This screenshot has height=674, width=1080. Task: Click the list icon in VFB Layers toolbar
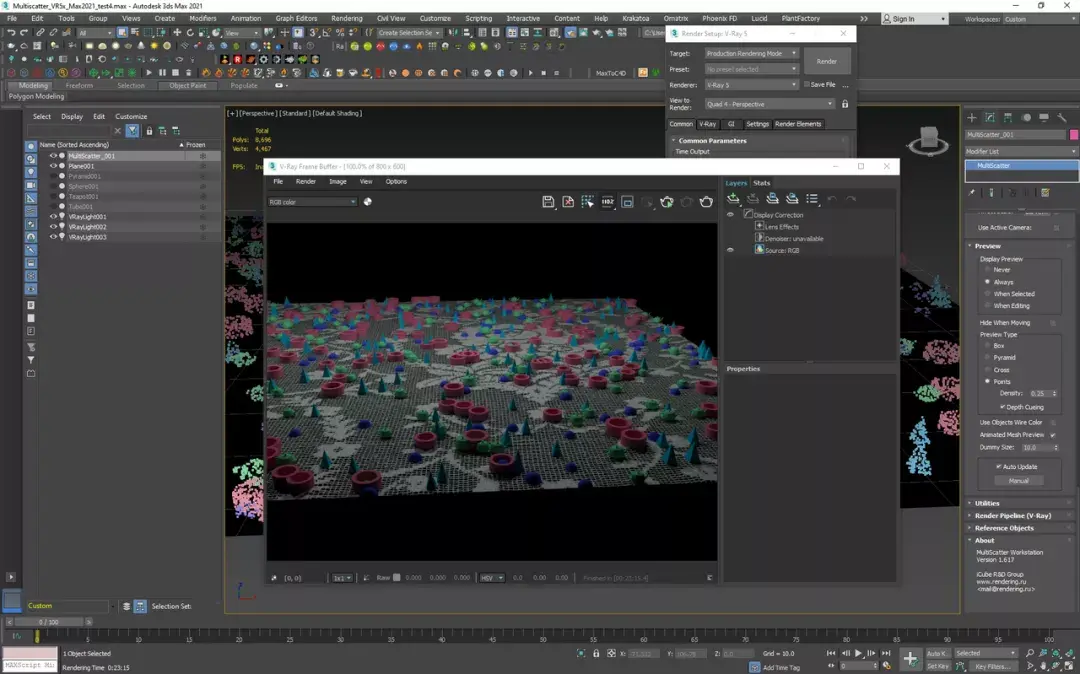812,199
